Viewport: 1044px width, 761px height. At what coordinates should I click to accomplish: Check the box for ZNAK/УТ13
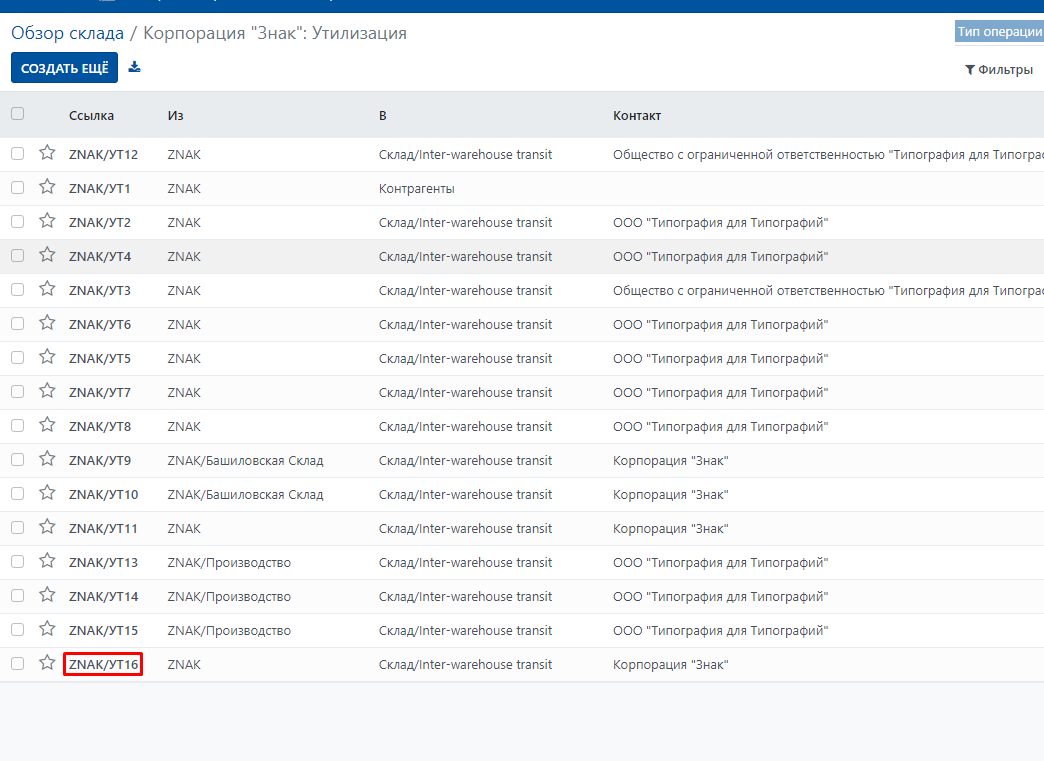pyautogui.click(x=17, y=561)
